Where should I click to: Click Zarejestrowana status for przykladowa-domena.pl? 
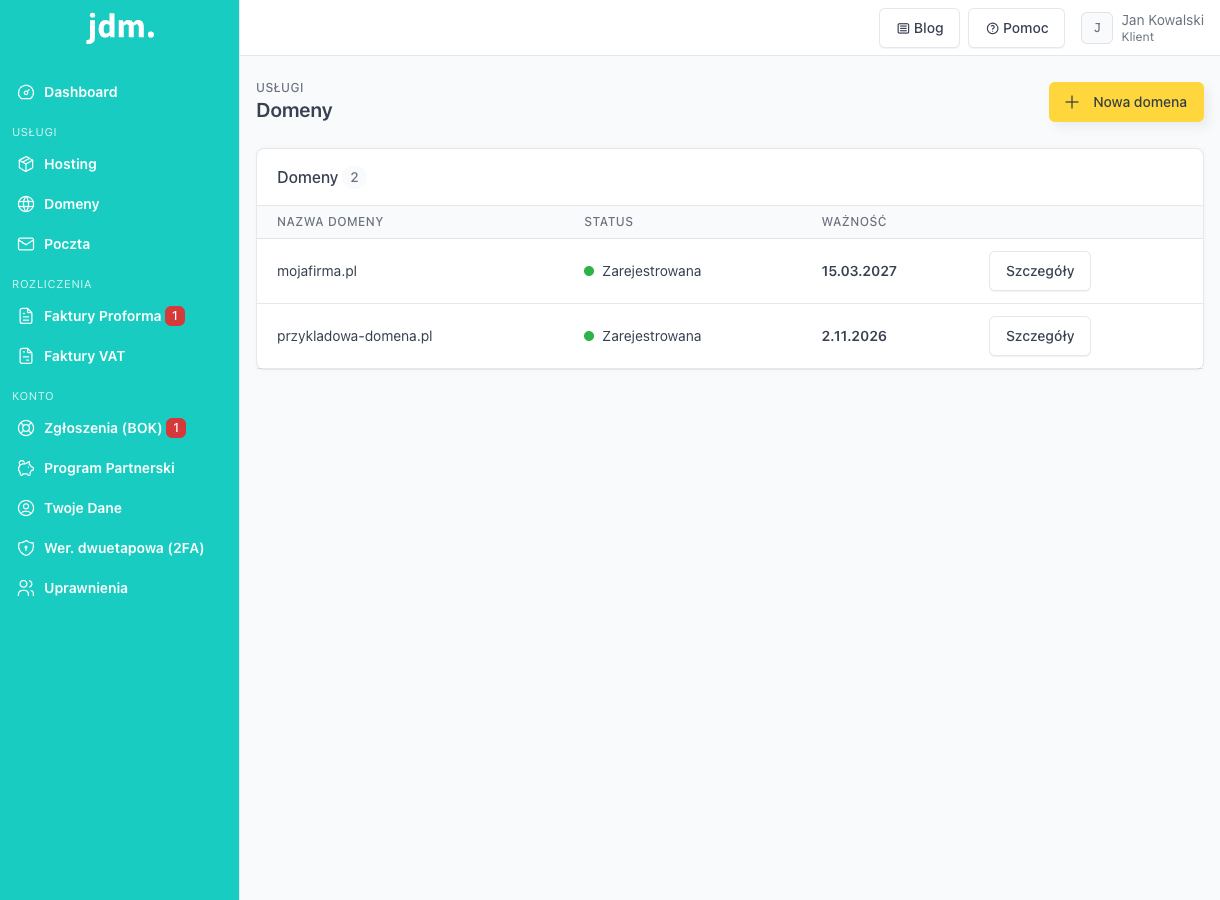pos(642,336)
